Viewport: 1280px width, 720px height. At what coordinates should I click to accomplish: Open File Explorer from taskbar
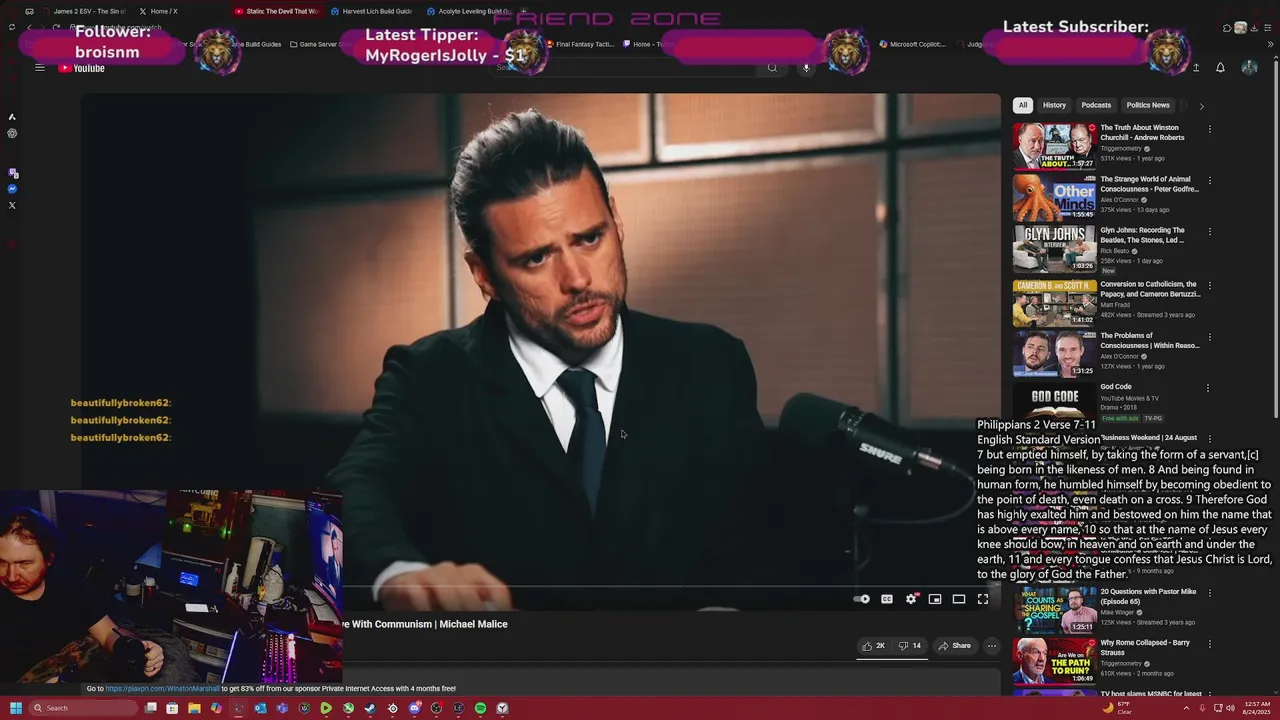[x=194, y=708]
